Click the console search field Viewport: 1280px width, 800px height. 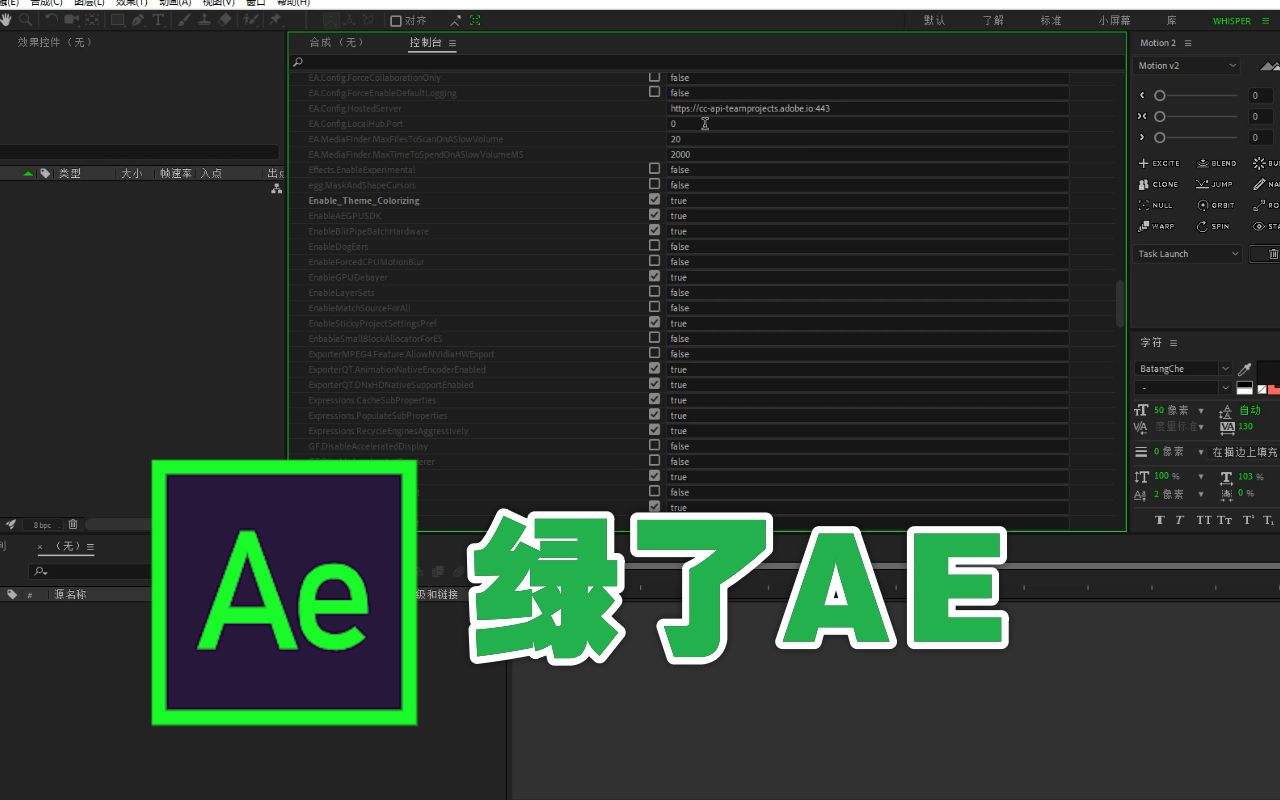click(708, 62)
